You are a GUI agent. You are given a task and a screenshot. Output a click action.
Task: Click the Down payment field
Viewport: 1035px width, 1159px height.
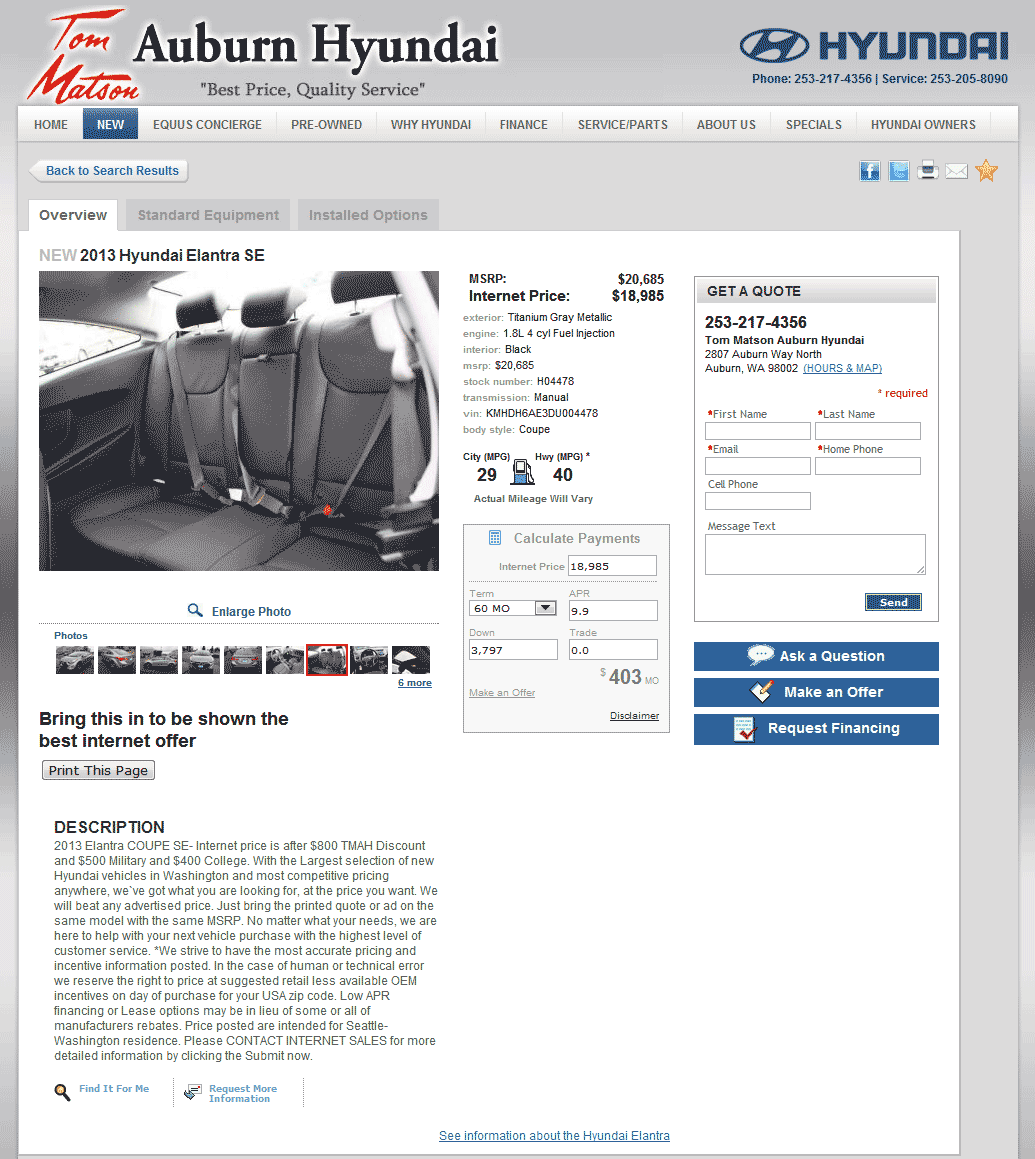513,650
